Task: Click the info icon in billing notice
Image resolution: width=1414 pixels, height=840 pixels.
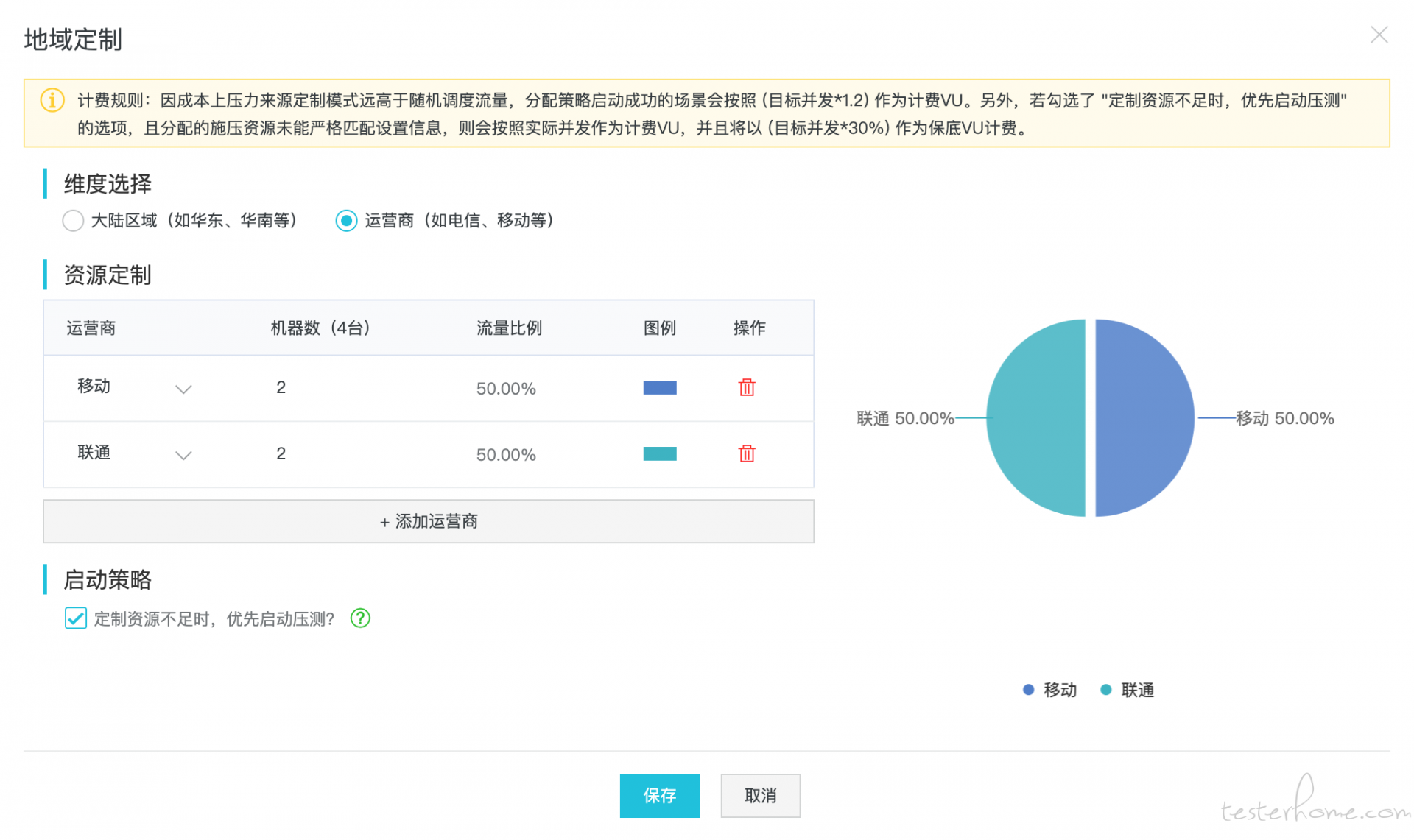Action: [x=52, y=100]
